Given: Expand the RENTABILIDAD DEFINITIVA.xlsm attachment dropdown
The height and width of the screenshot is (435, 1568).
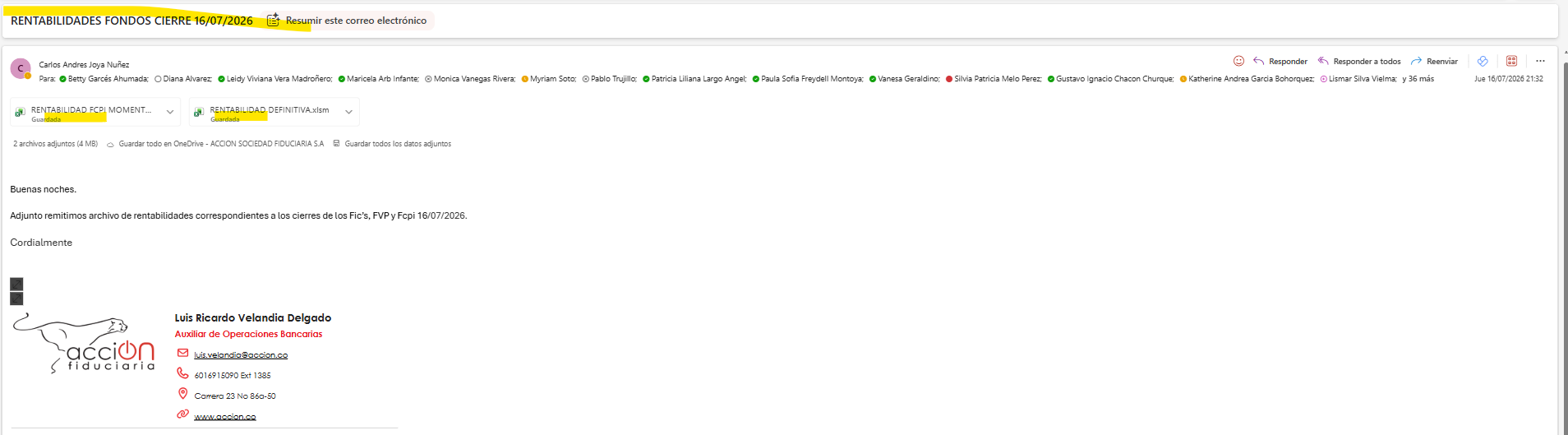Looking at the screenshot, I should (x=348, y=112).
